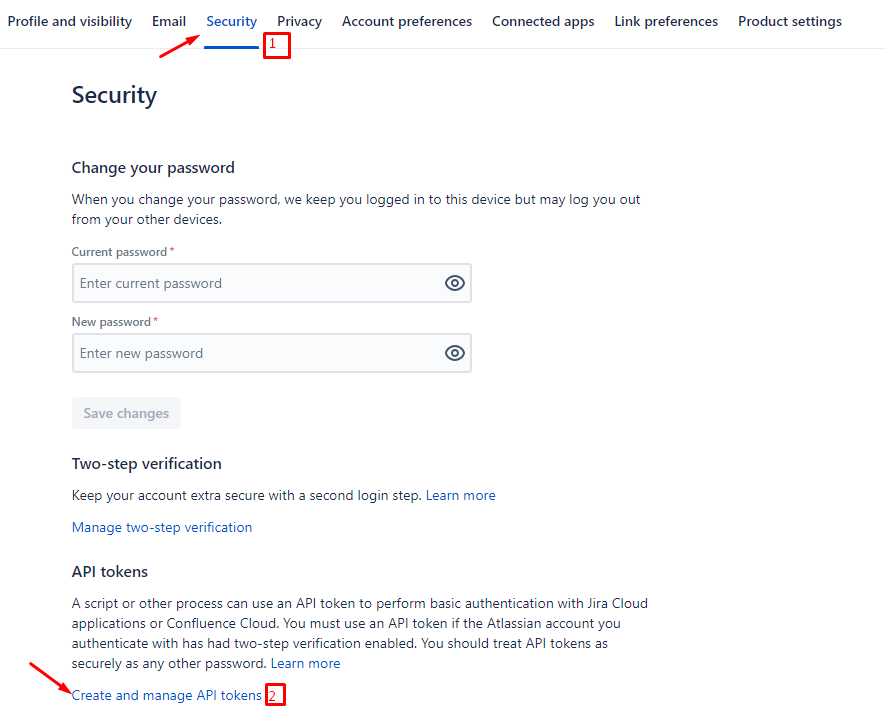Viewport: 886px width, 720px height.
Task: Switch to the Email tab
Action: pos(169,21)
